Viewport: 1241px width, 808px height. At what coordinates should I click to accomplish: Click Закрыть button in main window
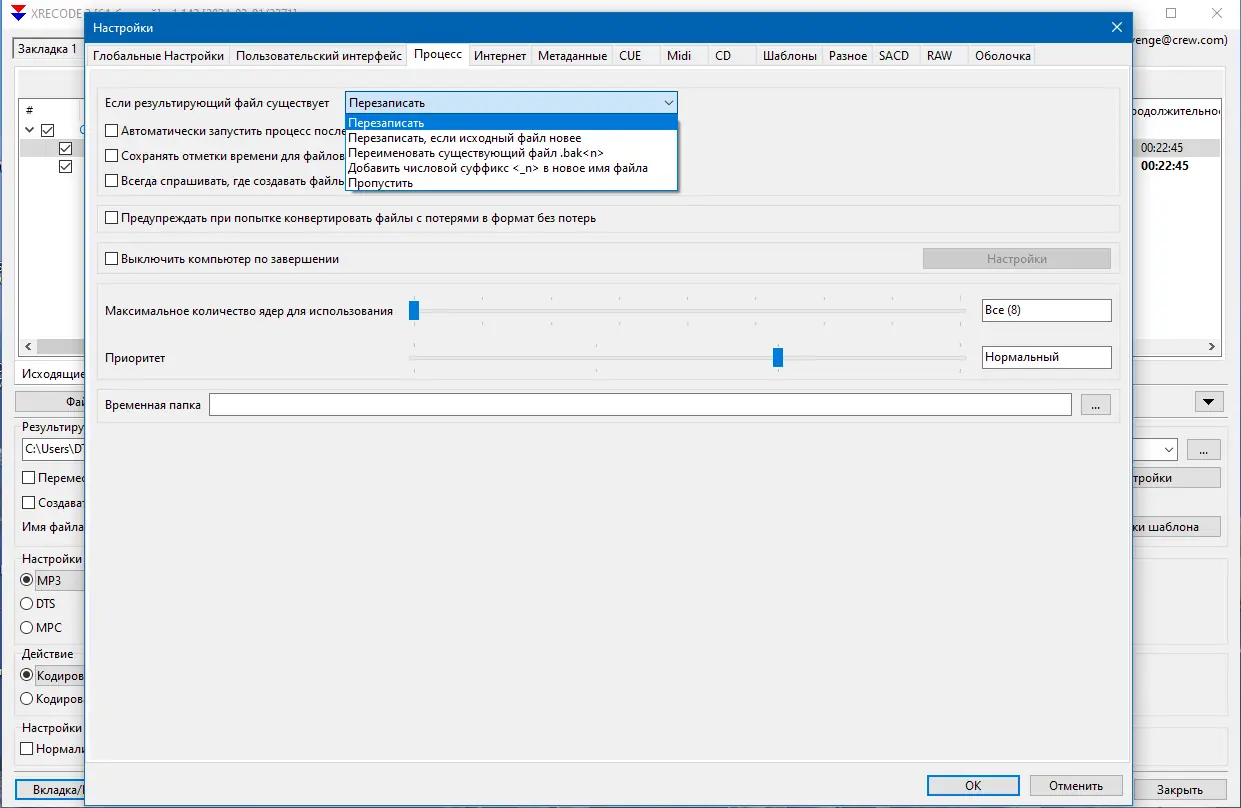pyautogui.click(x=1179, y=789)
